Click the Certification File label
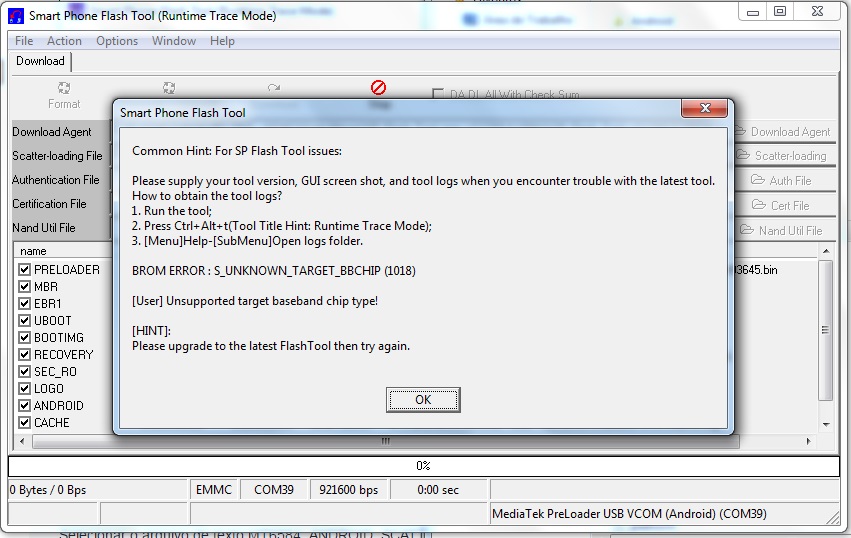 point(49,204)
